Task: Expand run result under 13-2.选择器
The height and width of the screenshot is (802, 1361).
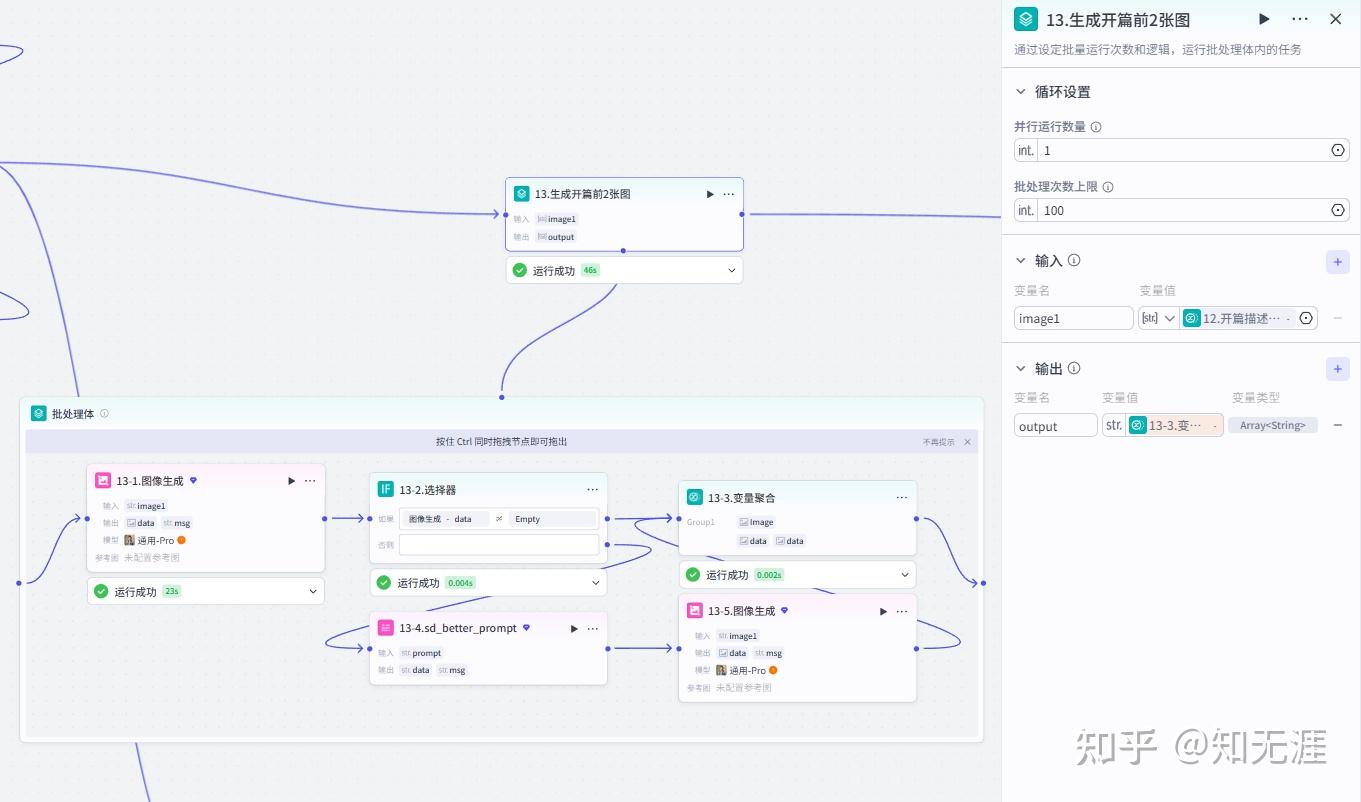Action: (595, 582)
